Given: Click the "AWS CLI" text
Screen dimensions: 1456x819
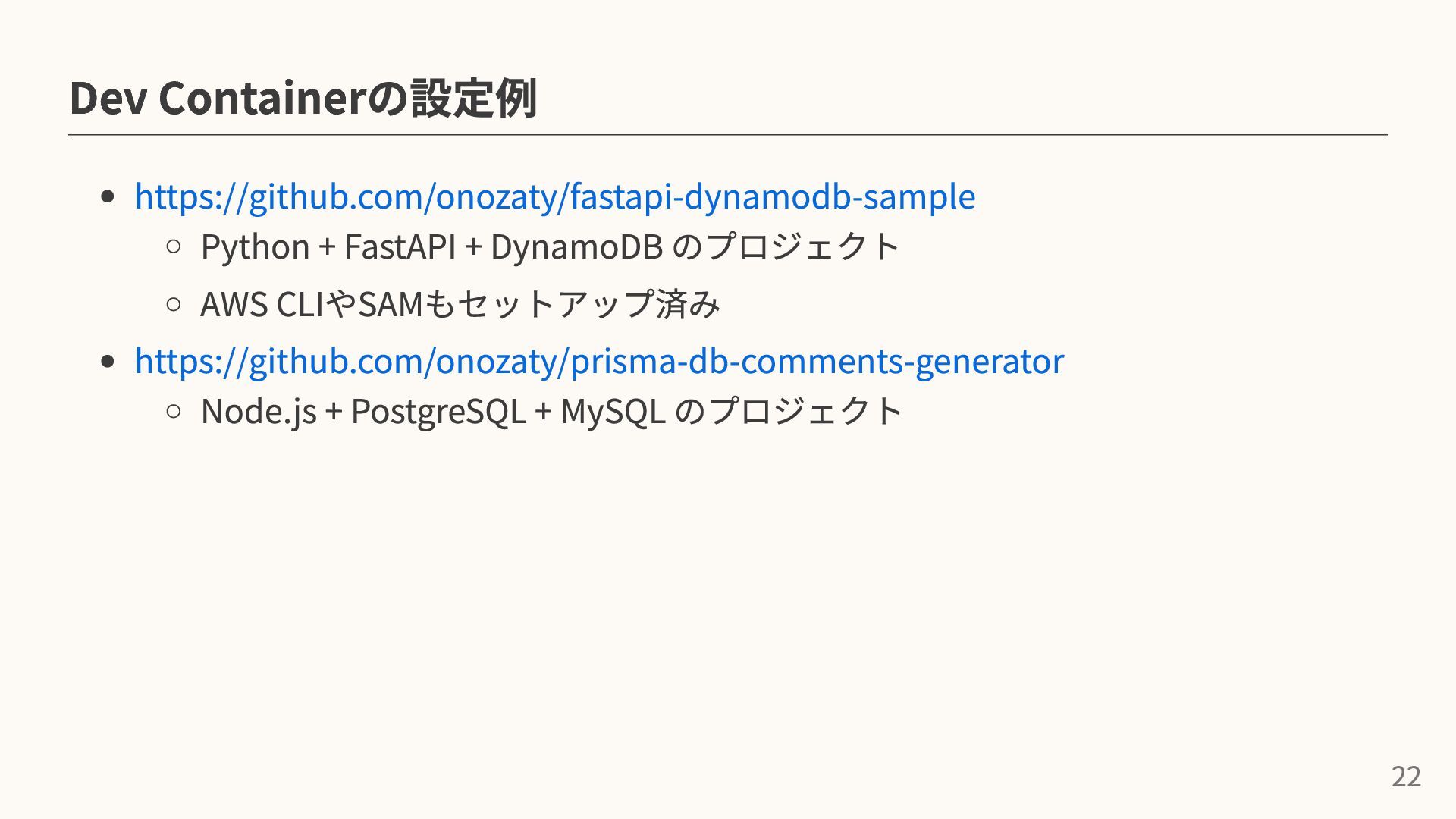Looking at the screenshot, I should click(x=262, y=305).
